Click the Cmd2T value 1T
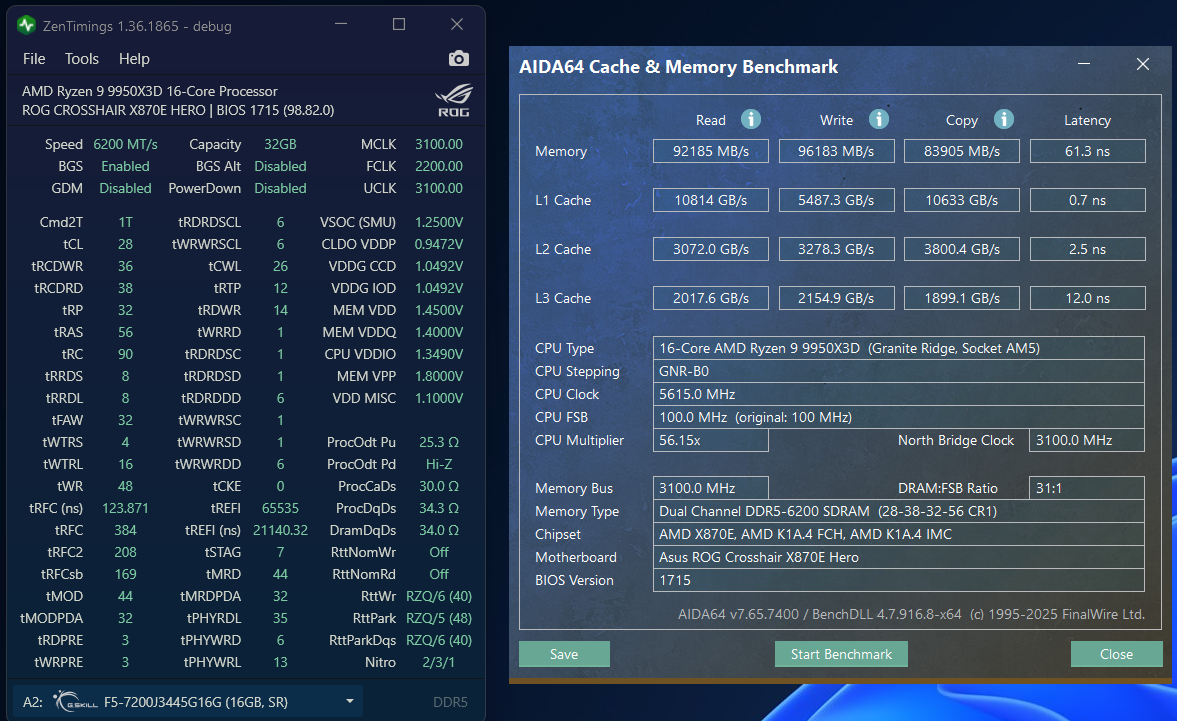This screenshot has width=1177, height=721. coord(125,222)
